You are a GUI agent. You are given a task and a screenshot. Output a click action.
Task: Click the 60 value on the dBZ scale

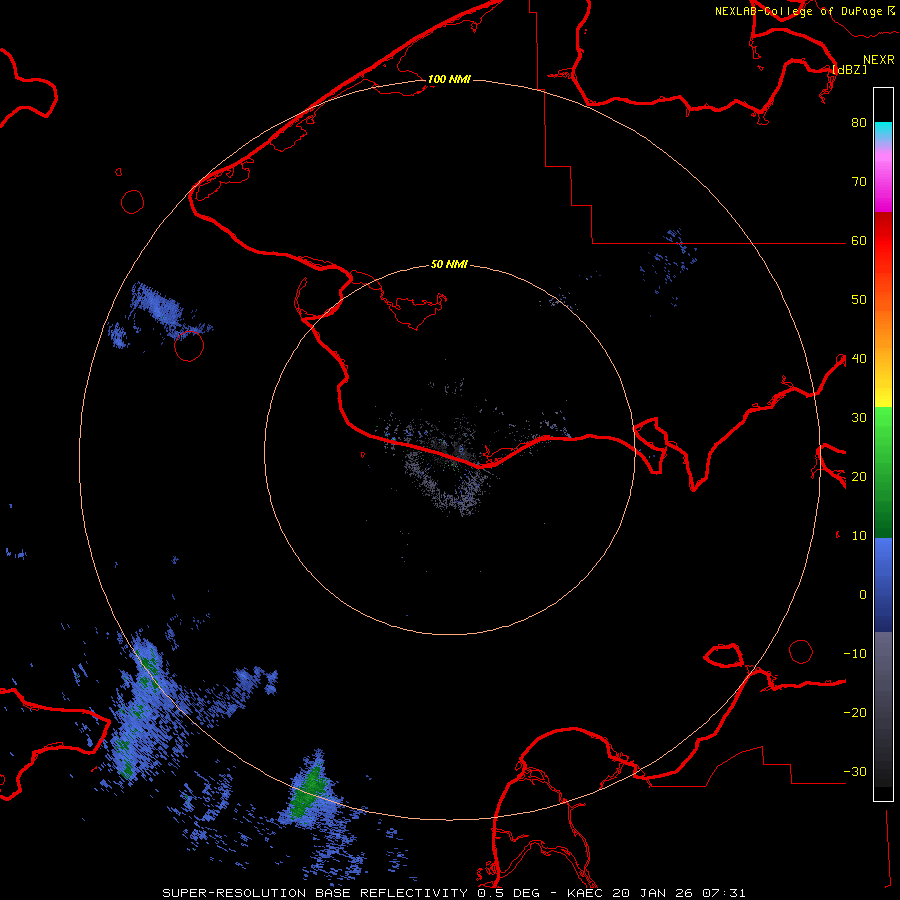(859, 240)
